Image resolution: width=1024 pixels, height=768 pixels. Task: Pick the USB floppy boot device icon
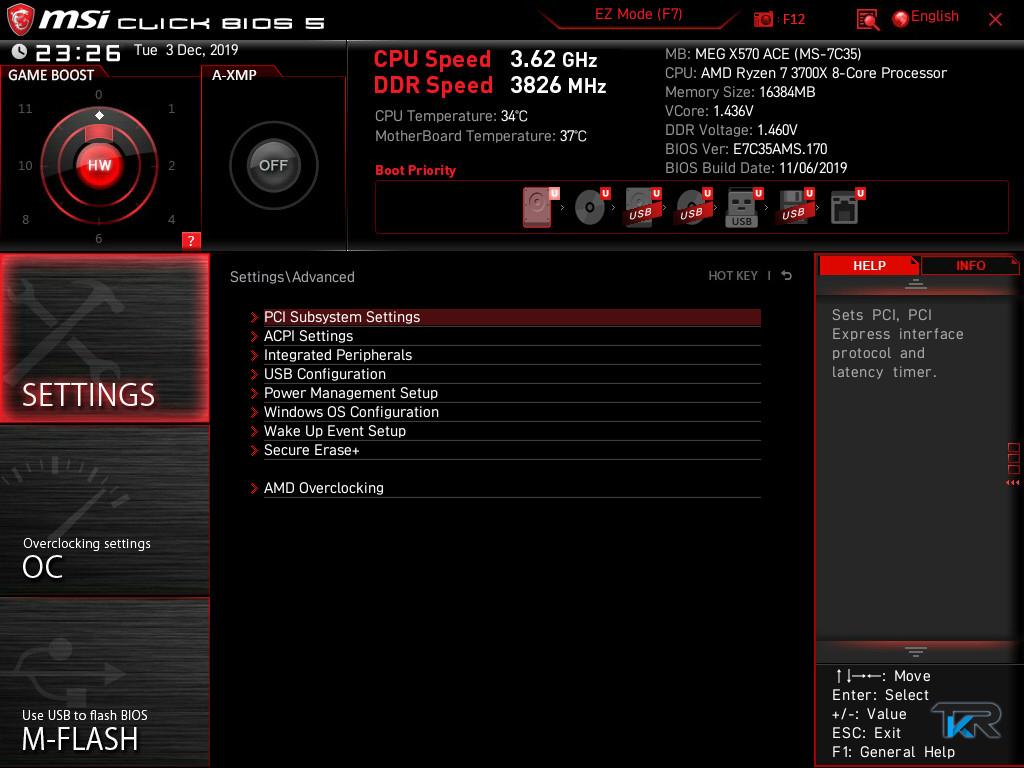(795, 207)
